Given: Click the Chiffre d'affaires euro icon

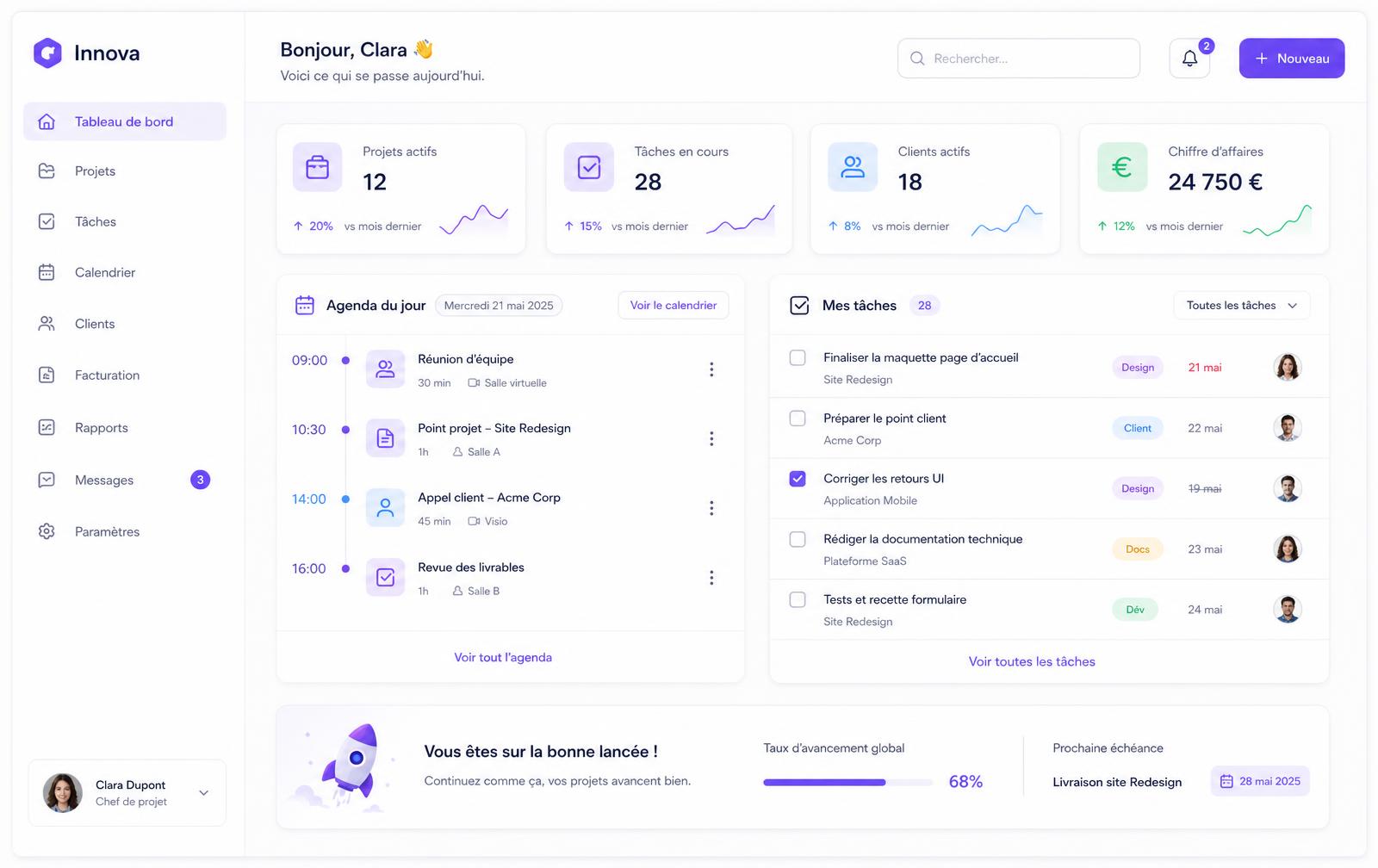Looking at the screenshot, I should click(1122, 167).
